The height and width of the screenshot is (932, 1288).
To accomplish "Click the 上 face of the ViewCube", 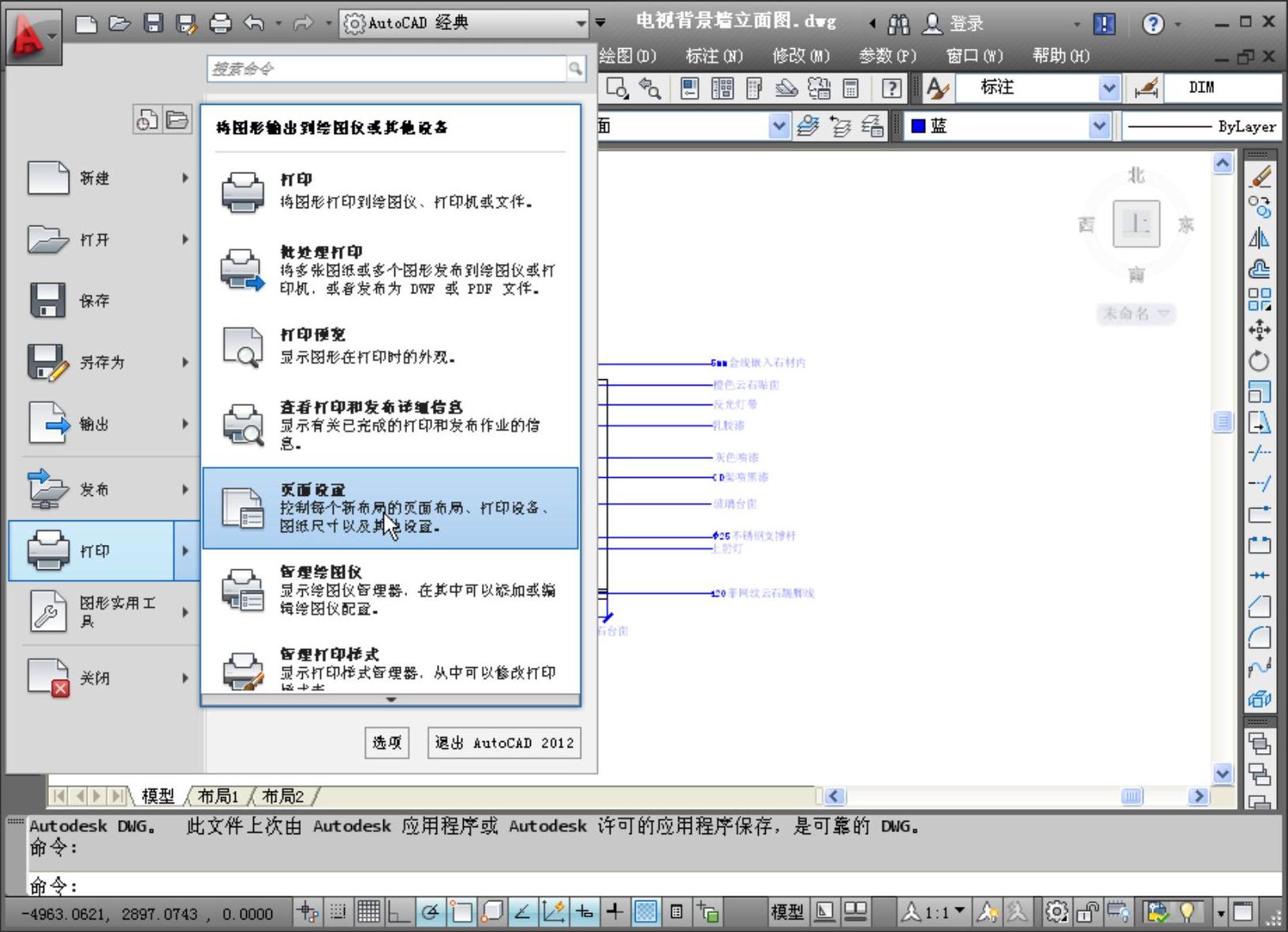I will click(1136, 224).
